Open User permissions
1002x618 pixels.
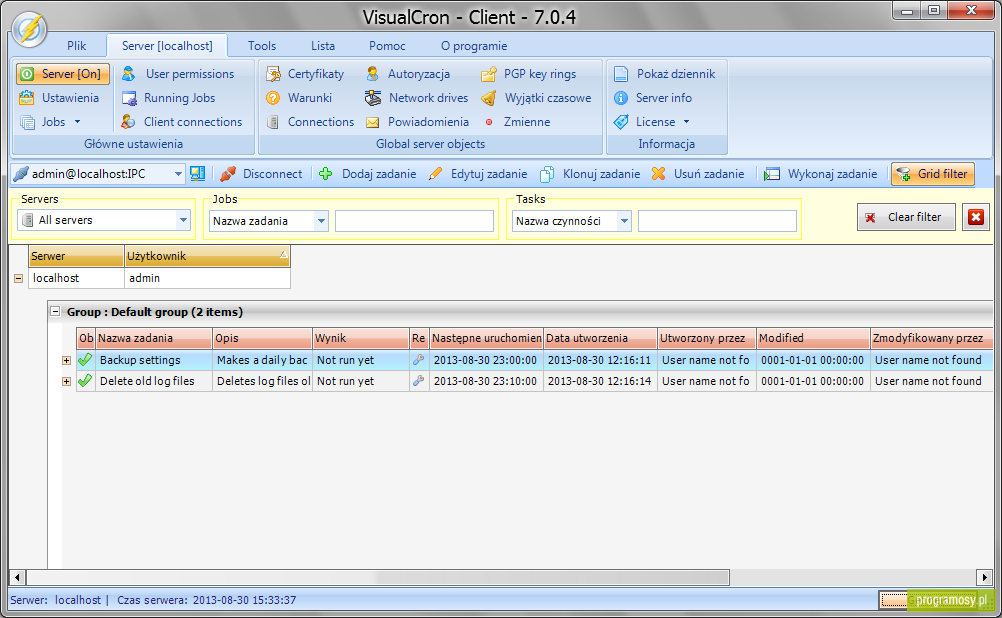tap(178, 74)
